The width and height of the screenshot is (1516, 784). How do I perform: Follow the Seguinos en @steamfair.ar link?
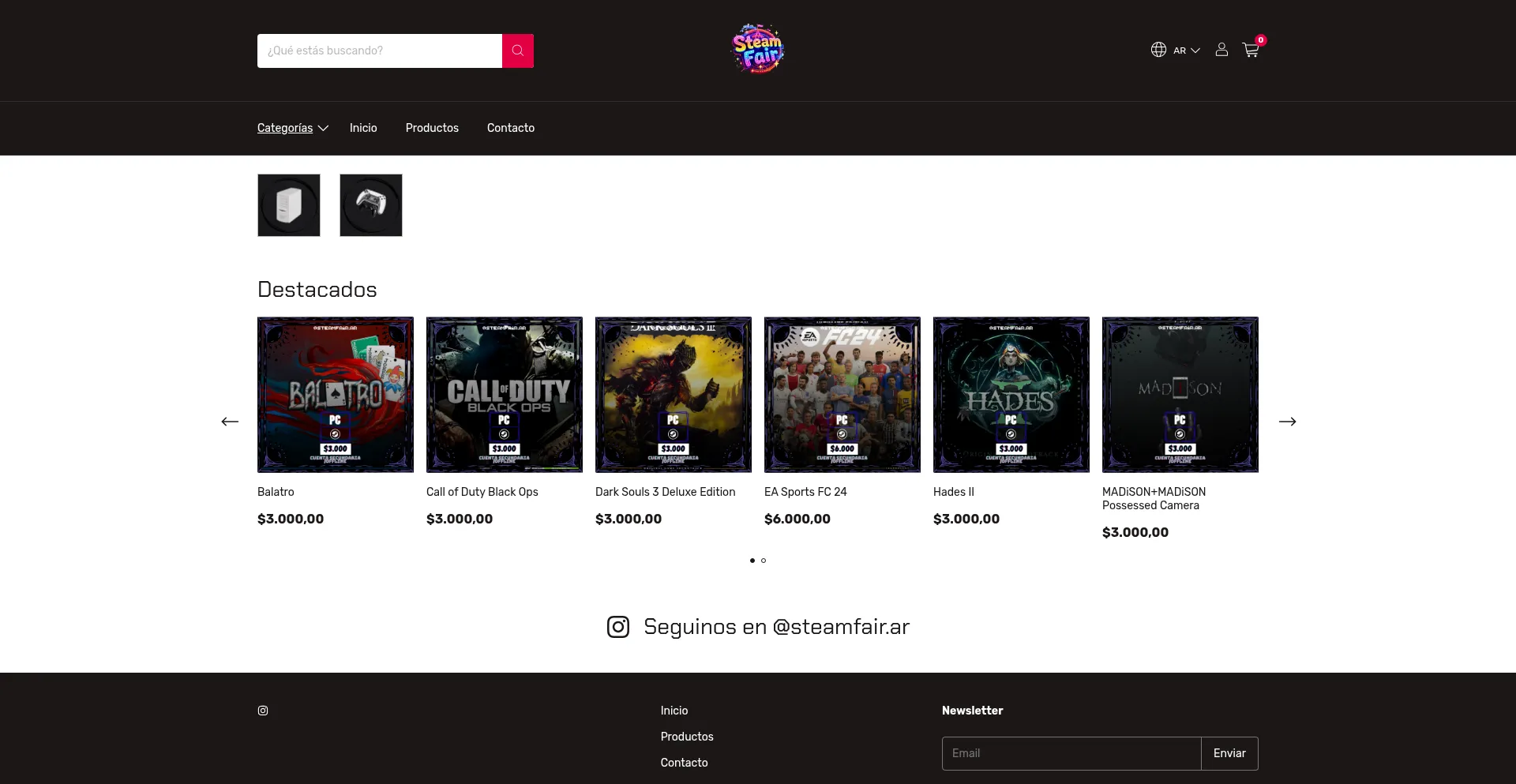click(758, 627)
